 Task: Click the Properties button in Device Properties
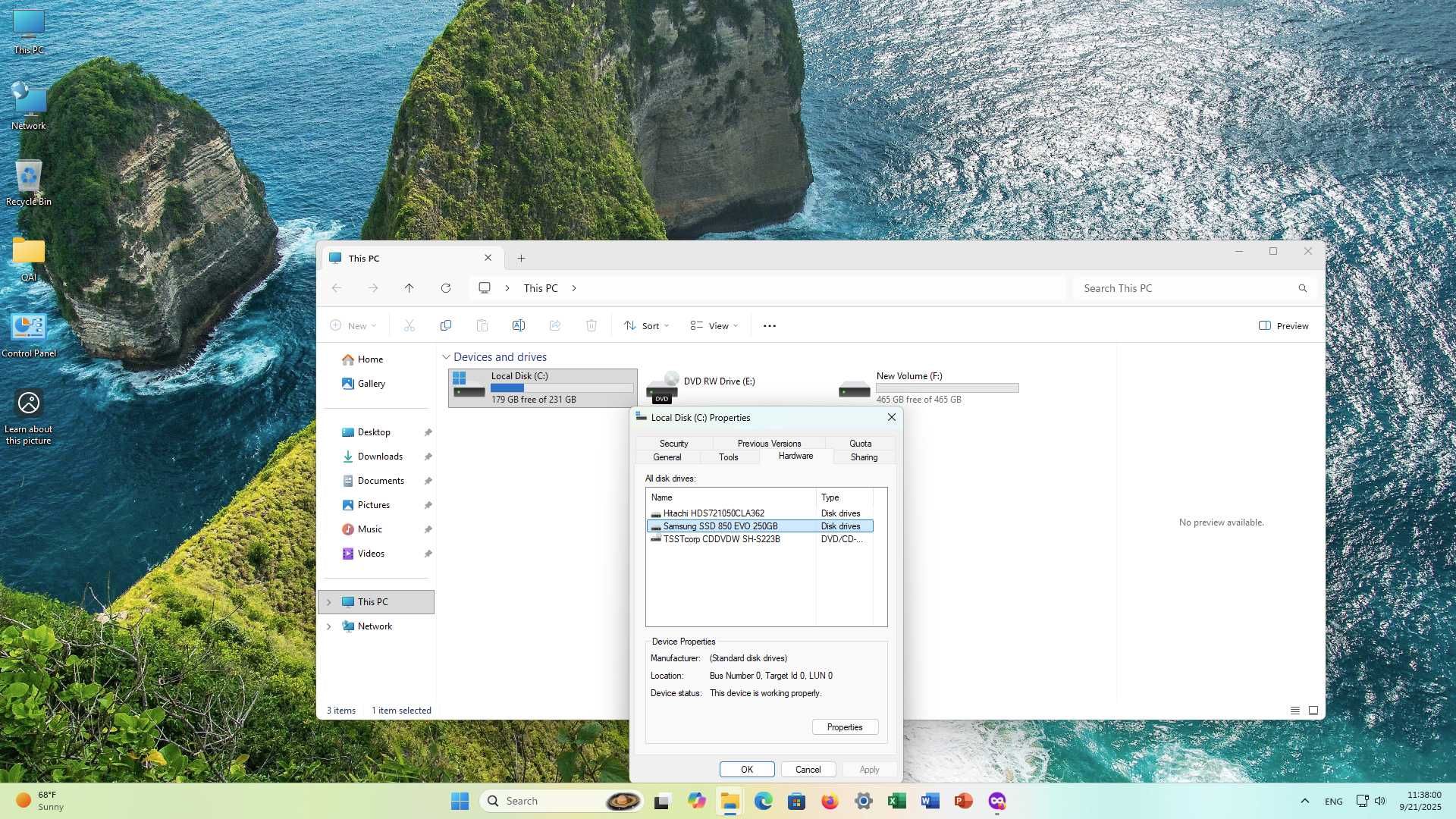845,727
